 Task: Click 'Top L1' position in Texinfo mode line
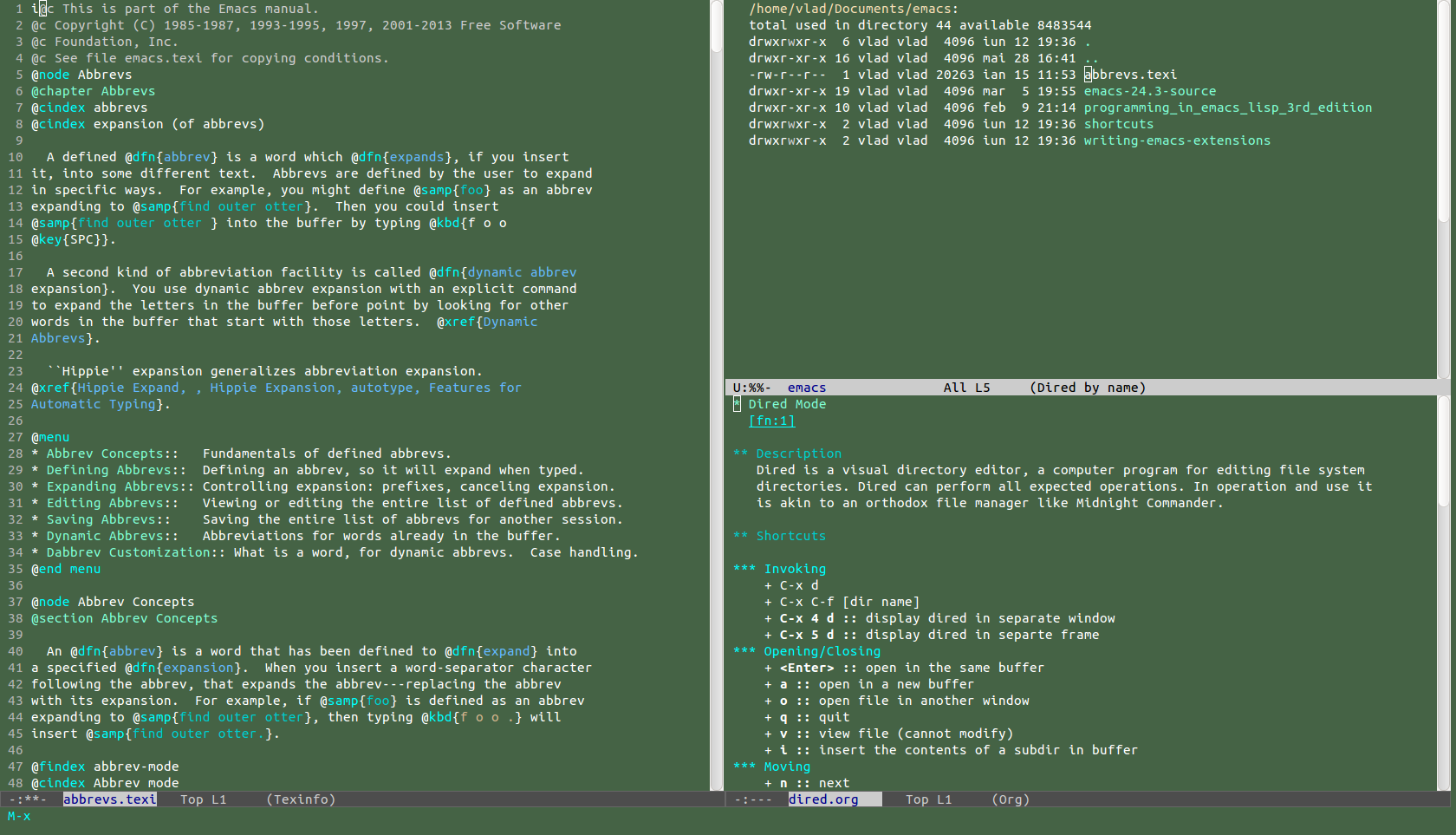click(x=203, y=799)
